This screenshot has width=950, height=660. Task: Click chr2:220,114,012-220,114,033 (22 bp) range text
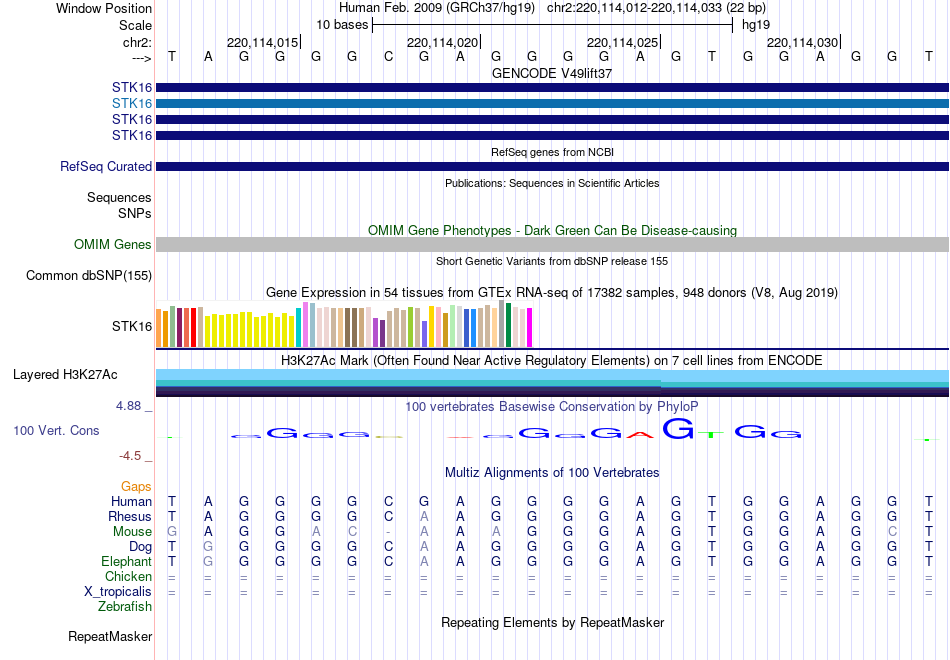(x=656, y=8)
